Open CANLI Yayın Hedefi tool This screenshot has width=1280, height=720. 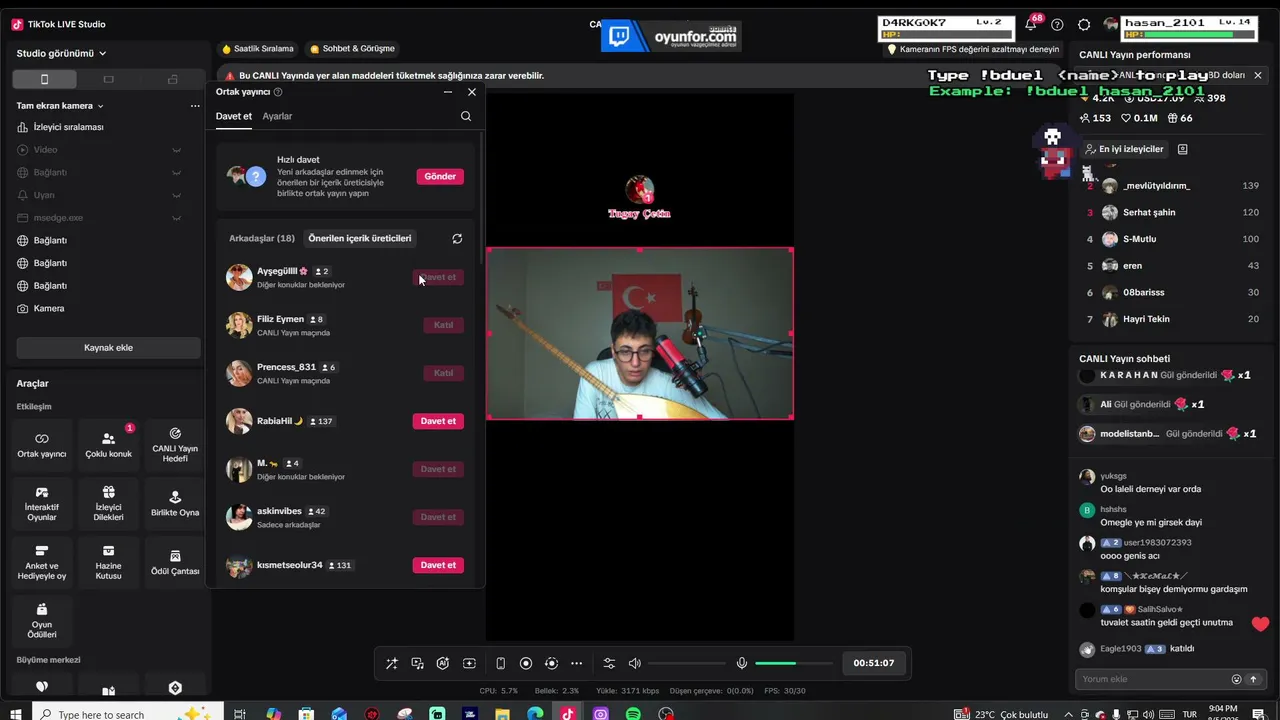175,445
